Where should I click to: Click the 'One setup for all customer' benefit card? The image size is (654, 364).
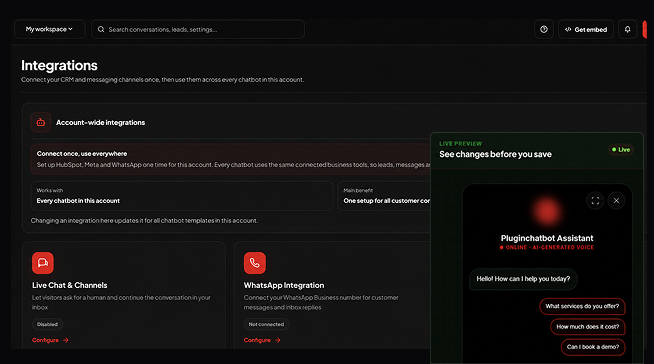pyautogui.click(x=384, y=196)
